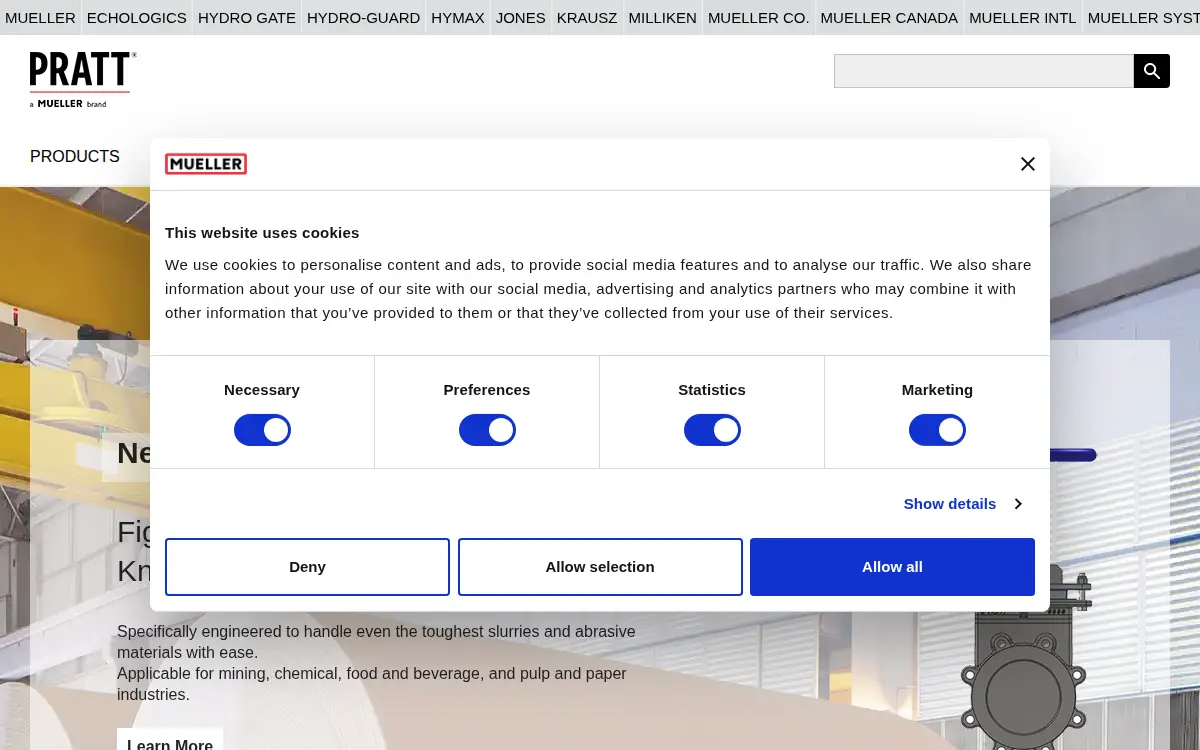Open the MUELLER CO. brand link
The height and width of the screenshot is (750, 1200).
759,17
